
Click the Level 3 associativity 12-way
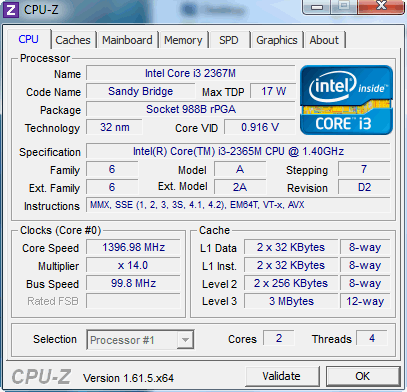[x=365, y=301]
